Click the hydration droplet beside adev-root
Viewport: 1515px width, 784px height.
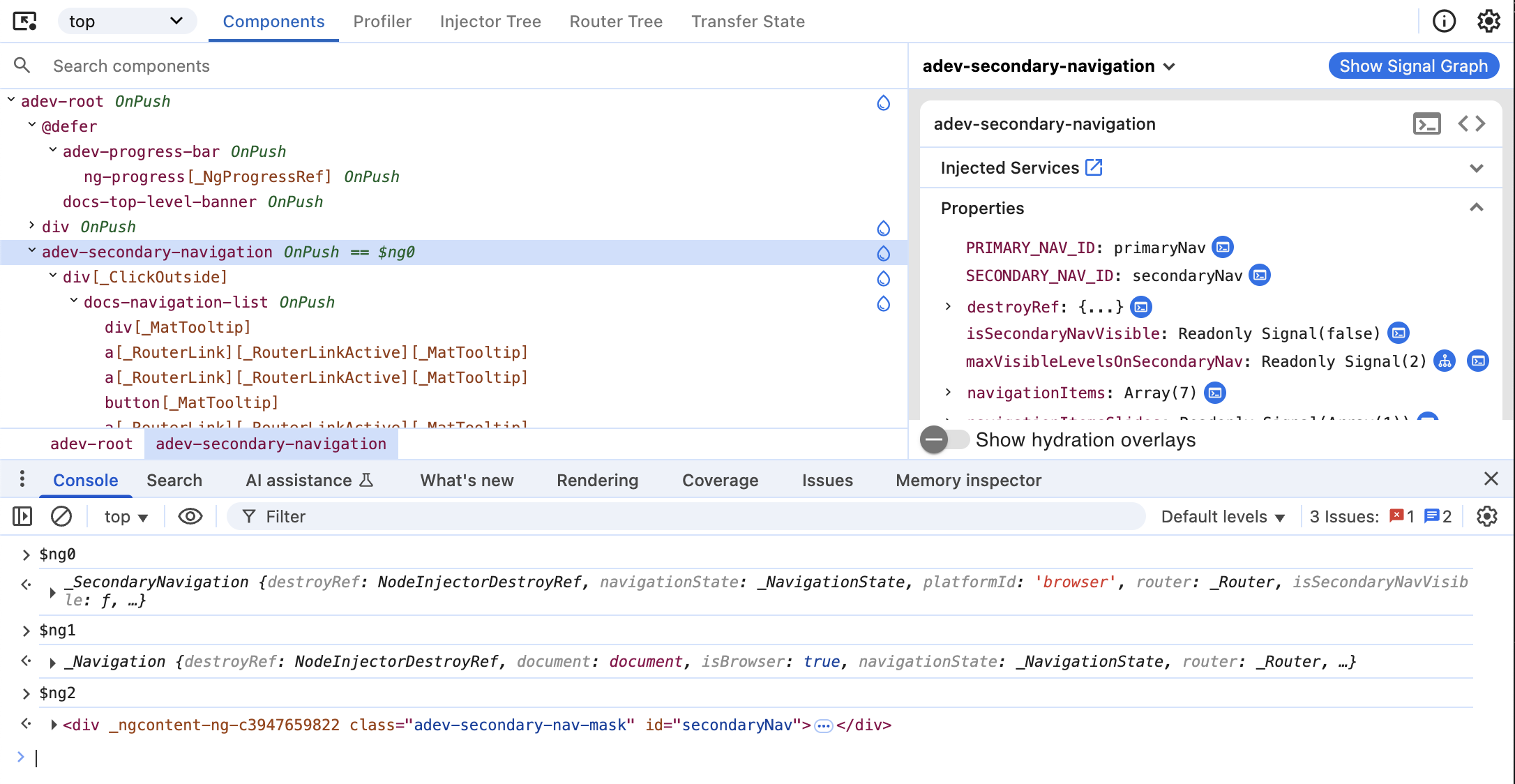pos(883,103)
